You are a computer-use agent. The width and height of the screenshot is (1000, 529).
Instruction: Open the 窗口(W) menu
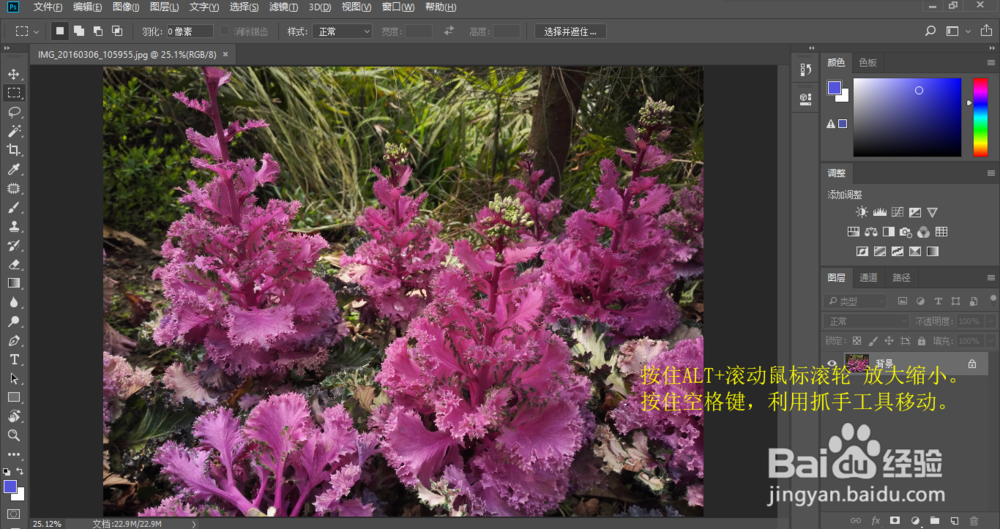(398, 7)
